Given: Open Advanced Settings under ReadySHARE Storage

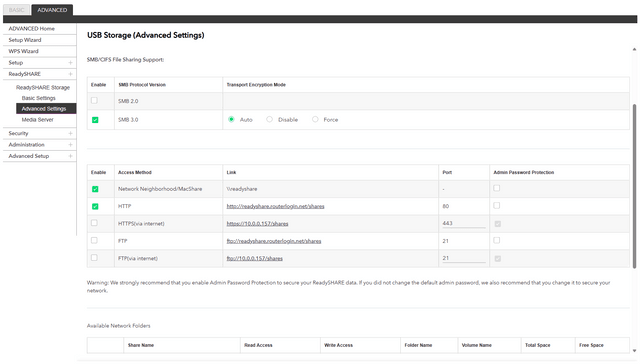Looking at the screenshot, I should (x=46, y=109).
